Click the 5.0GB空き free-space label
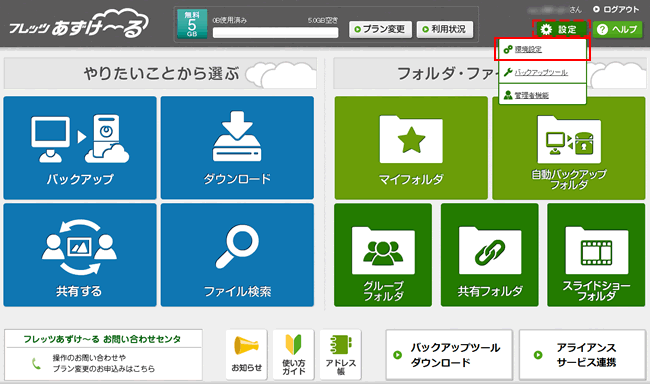 (x=323, y=20)
